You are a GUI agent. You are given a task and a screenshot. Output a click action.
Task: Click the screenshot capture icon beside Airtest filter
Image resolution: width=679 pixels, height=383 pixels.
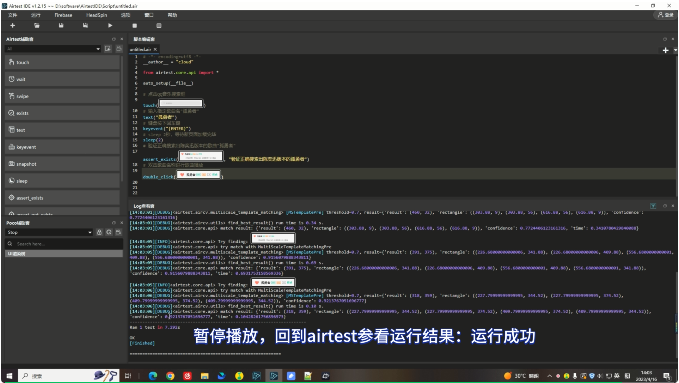[108, 49]
